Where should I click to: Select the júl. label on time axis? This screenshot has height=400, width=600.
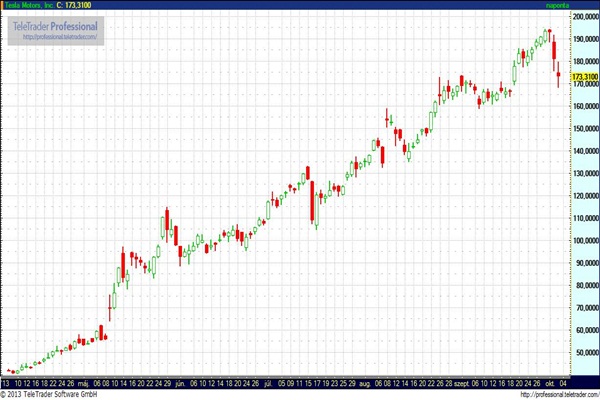pos(269,382)
